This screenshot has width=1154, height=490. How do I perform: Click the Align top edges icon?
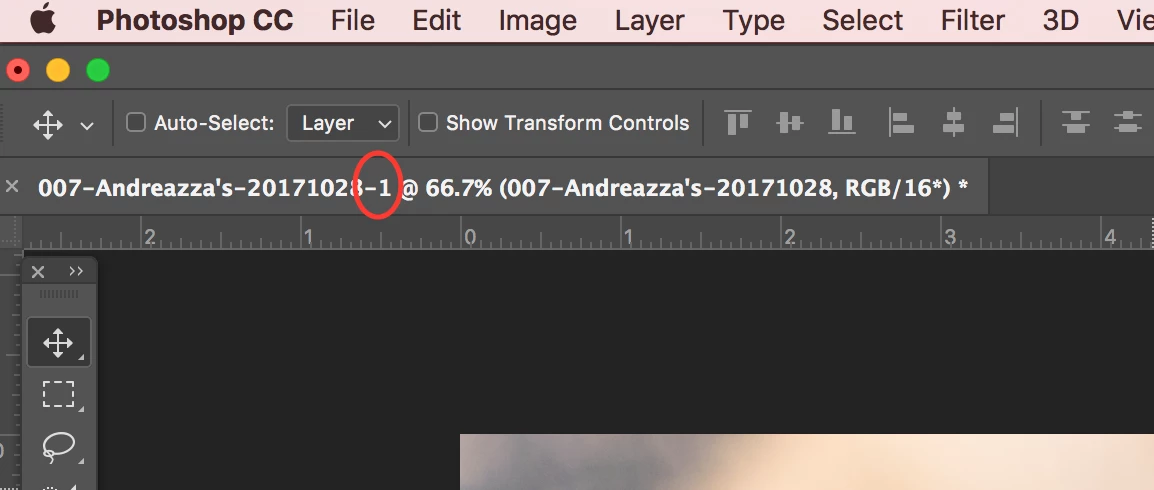pyautogui.click(x=737, y=123)
